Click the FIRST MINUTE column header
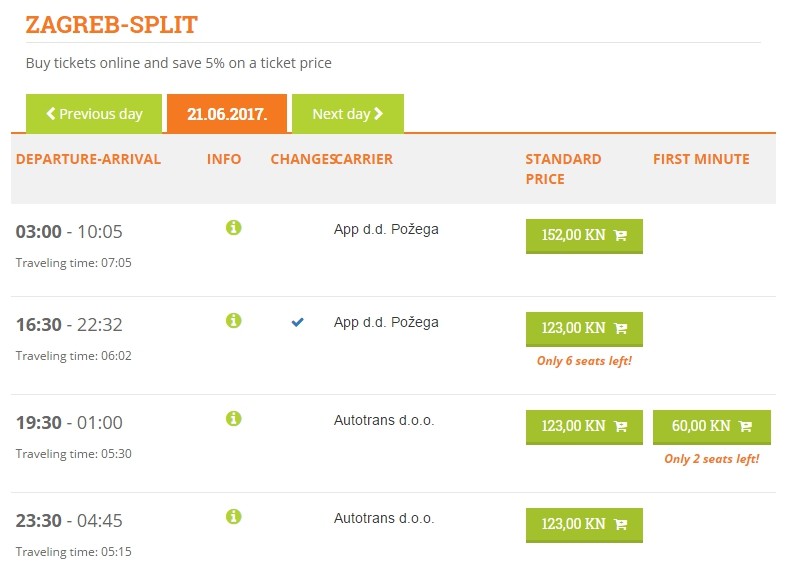The width and height of the screenshot is (785, 583). click(701, 159)
